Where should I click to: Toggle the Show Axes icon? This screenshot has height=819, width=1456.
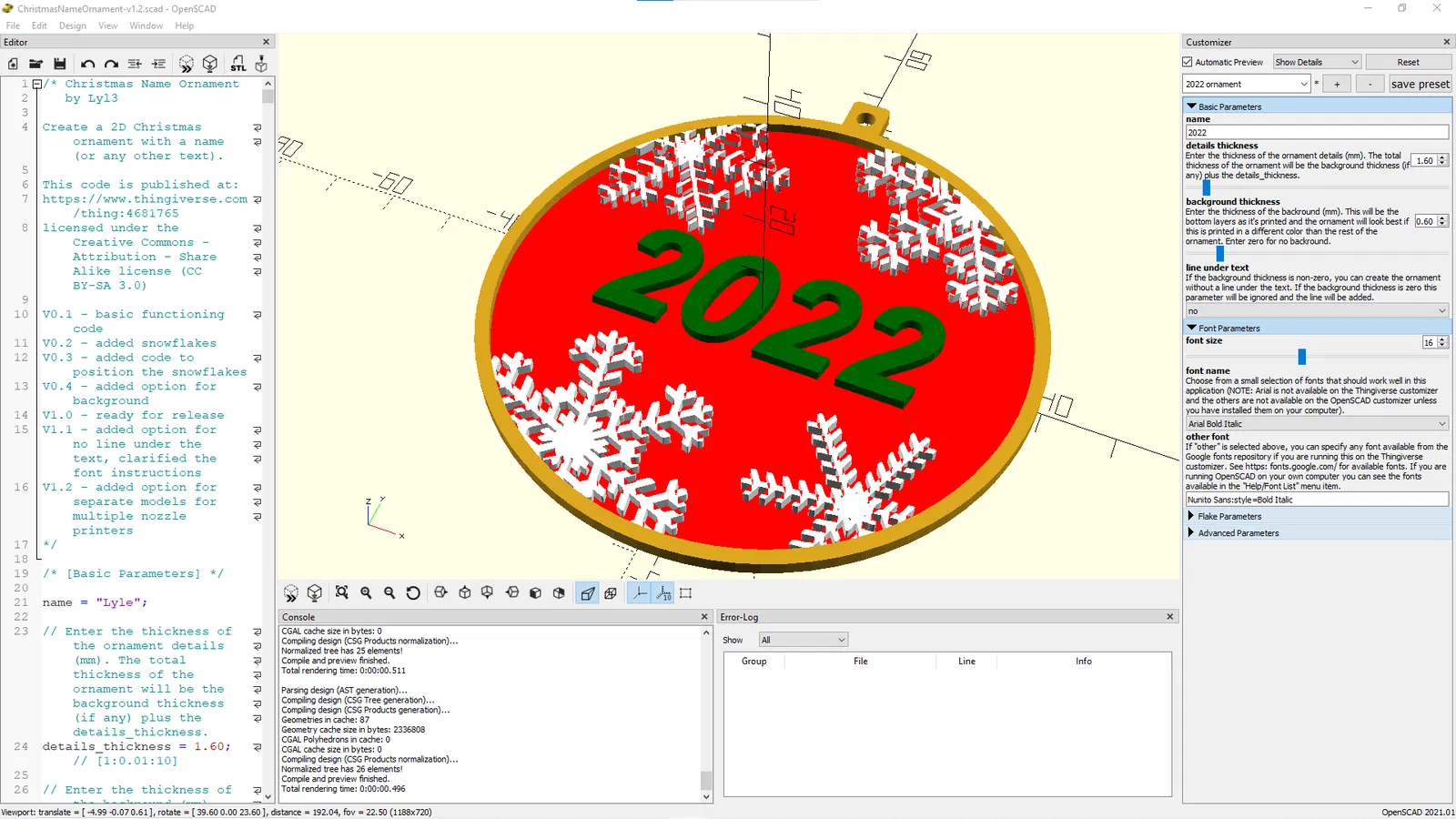(x=641, y=592)
